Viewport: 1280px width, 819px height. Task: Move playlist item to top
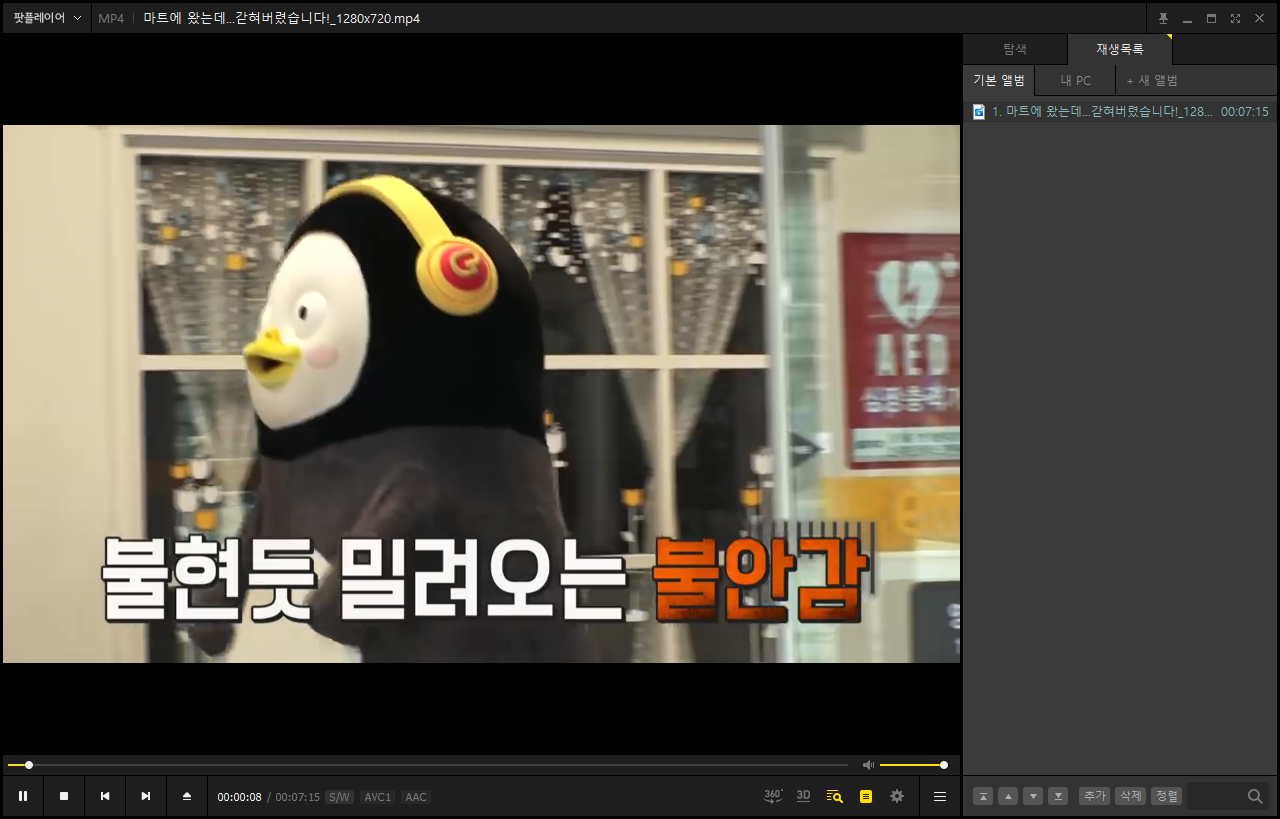click(x=984, y=796)
